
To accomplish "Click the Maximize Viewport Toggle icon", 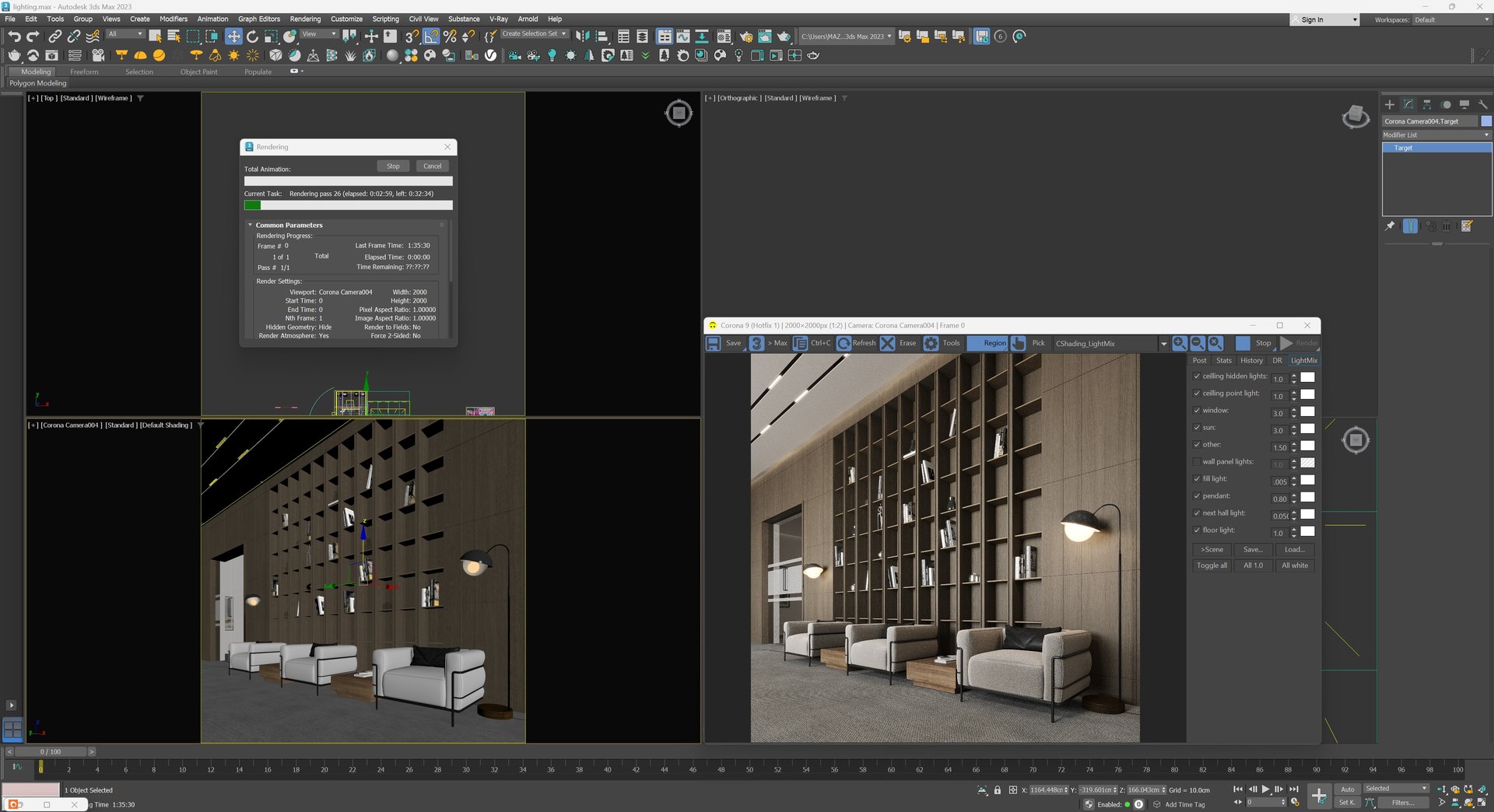I will pos(1482,802).
